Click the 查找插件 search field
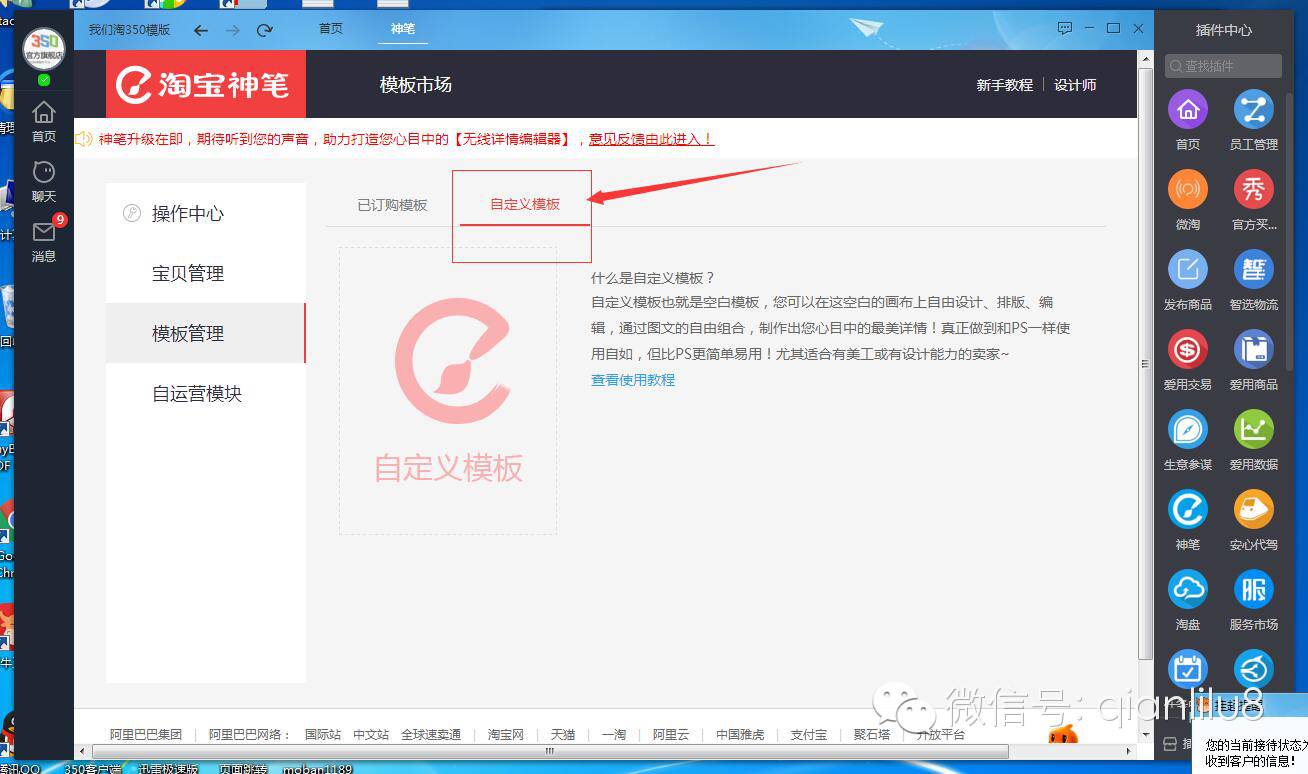1308x774 pixels. (x=1223, y=66)
